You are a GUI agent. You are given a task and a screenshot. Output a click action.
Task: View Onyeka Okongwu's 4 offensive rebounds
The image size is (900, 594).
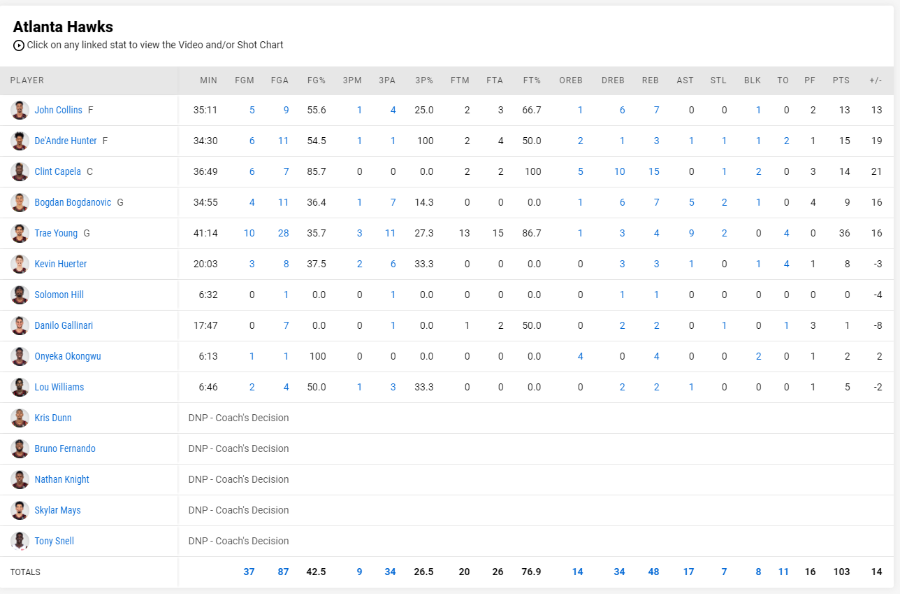pyautogui.click(x=580, y=356)
